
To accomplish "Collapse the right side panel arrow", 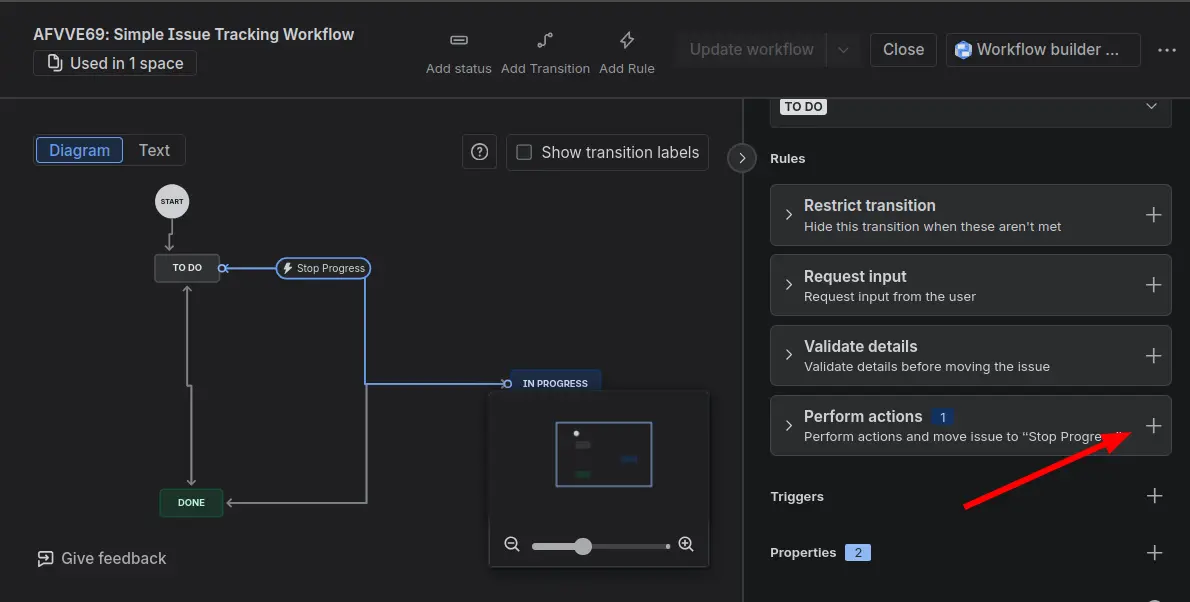I will tap(741, 158).
